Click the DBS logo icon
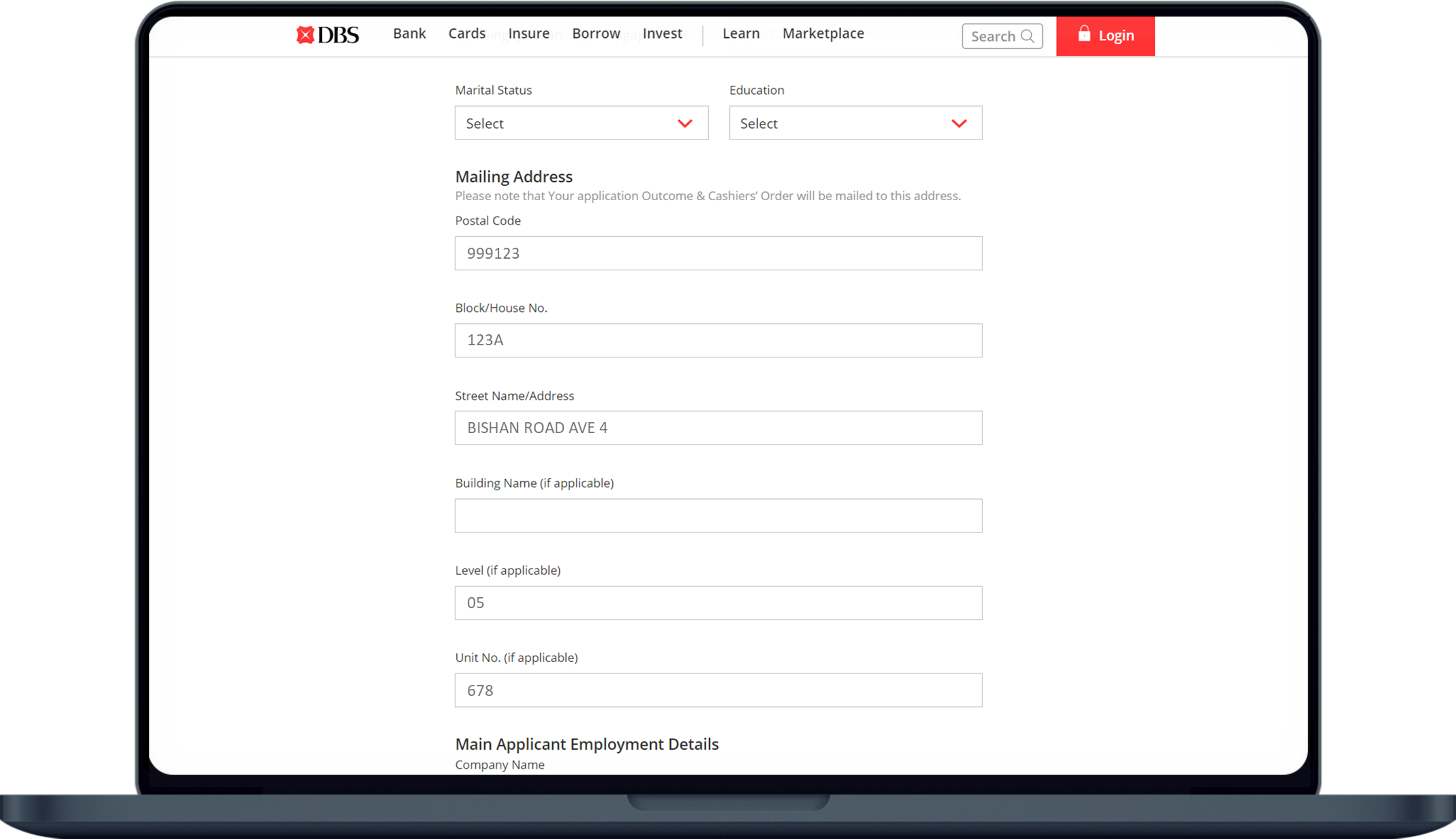 tap(305, 35)
